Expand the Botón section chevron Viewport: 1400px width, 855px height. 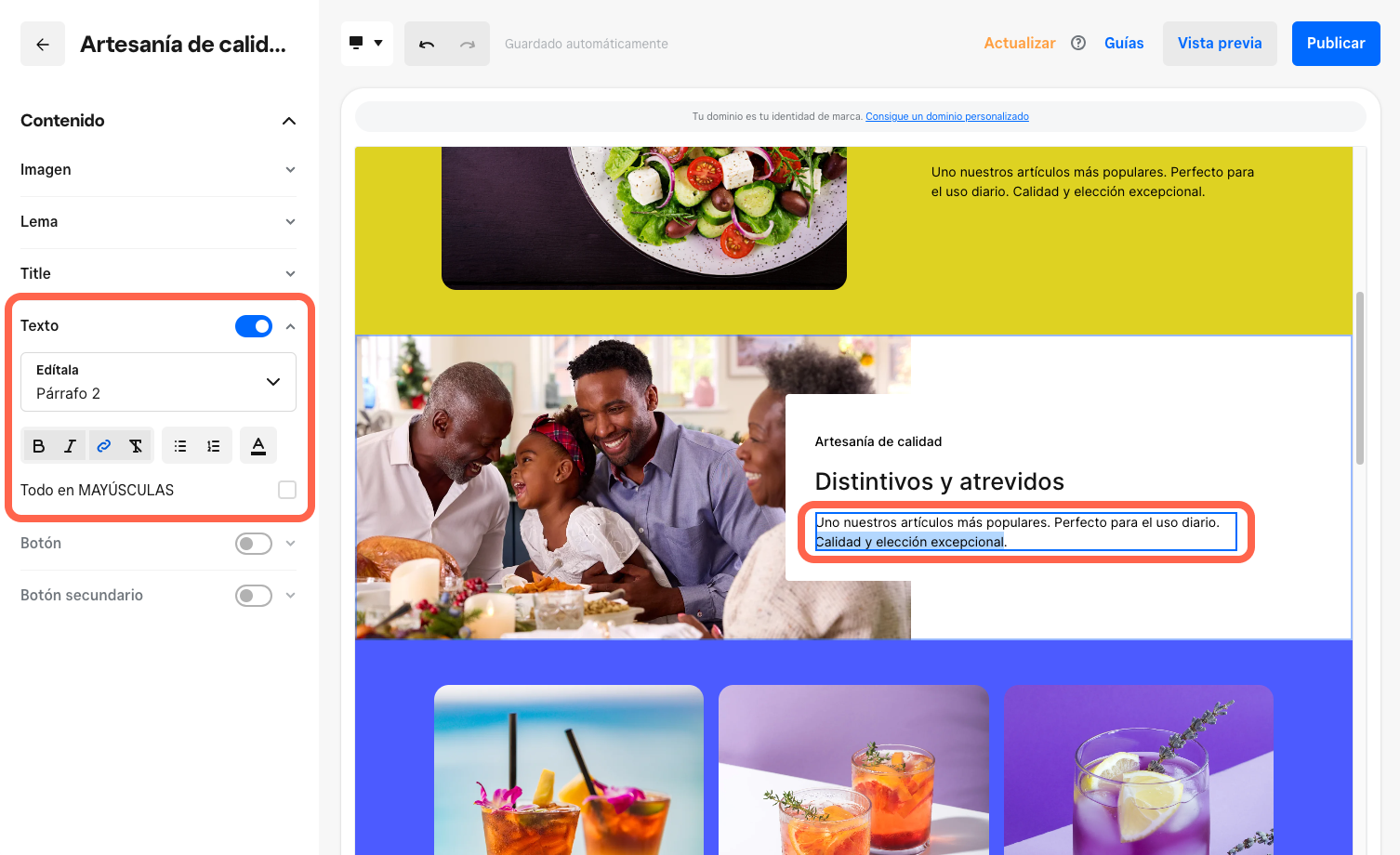(290, 544)
